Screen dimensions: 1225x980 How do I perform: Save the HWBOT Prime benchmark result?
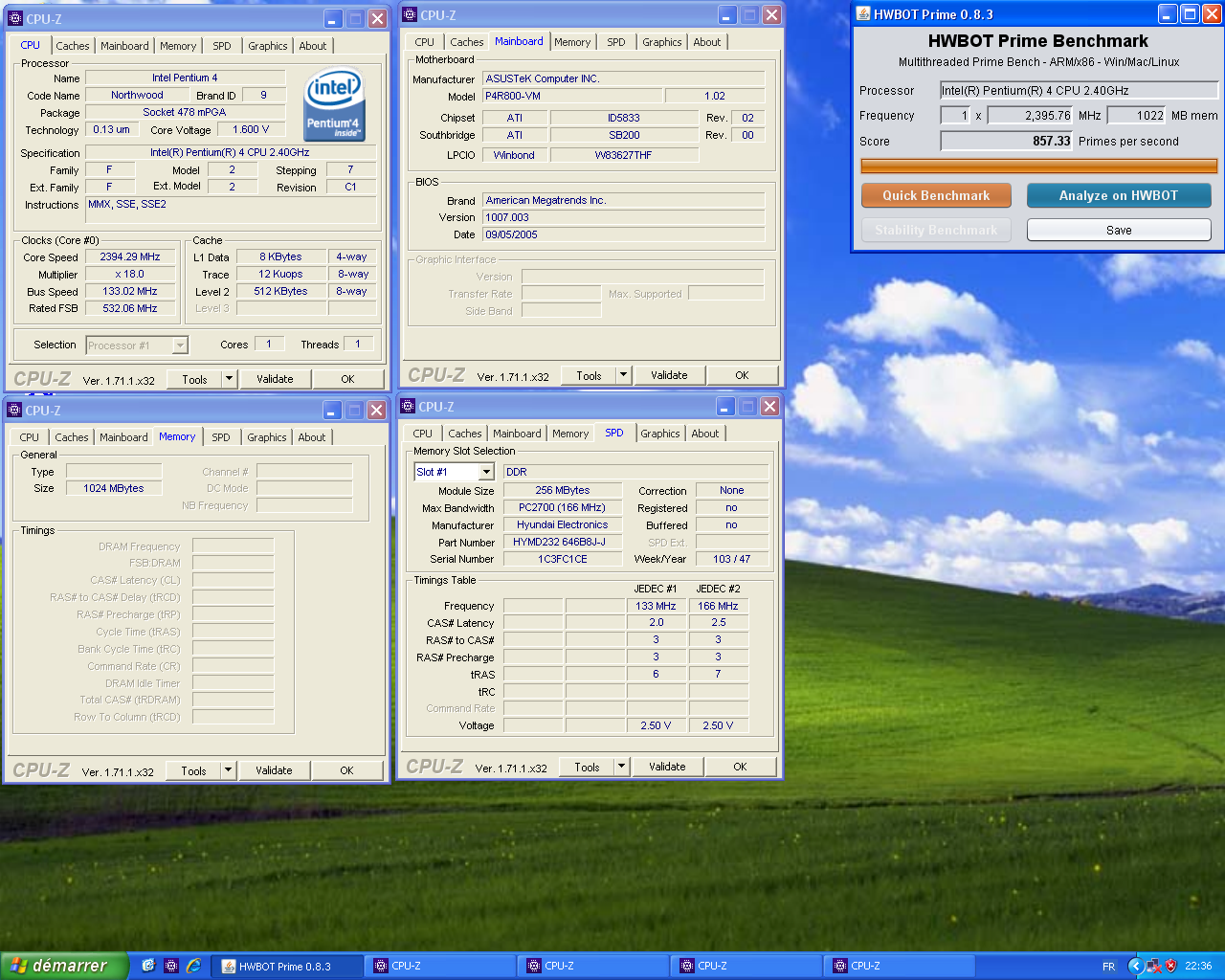[x=1119, y=230]
